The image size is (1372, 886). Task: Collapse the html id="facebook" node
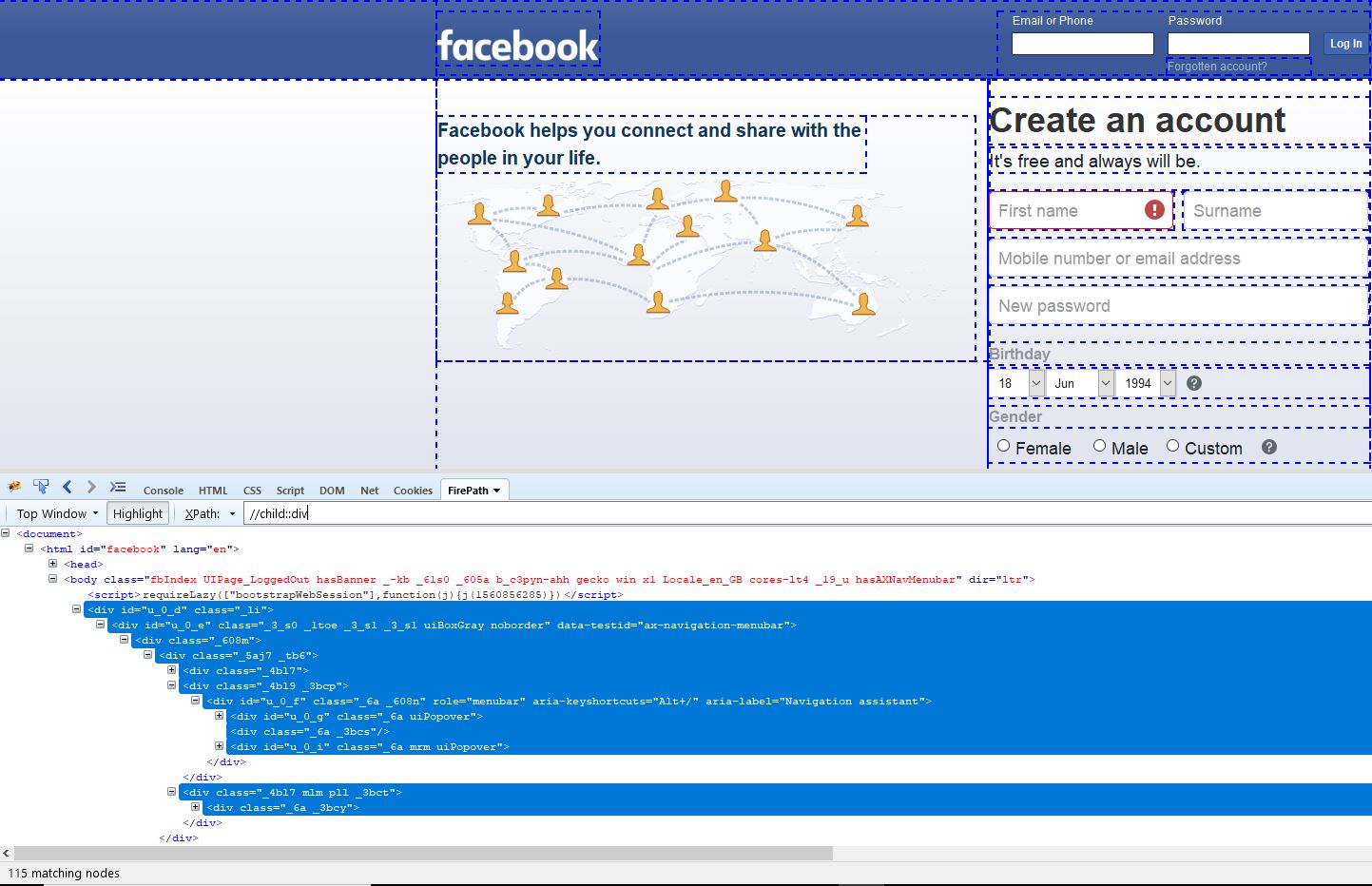[29, 549]
